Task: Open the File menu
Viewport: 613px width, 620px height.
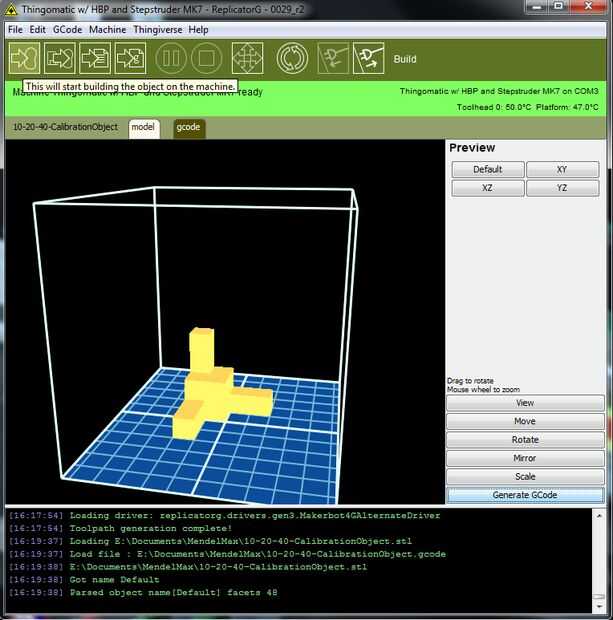Action: (15, 30)
